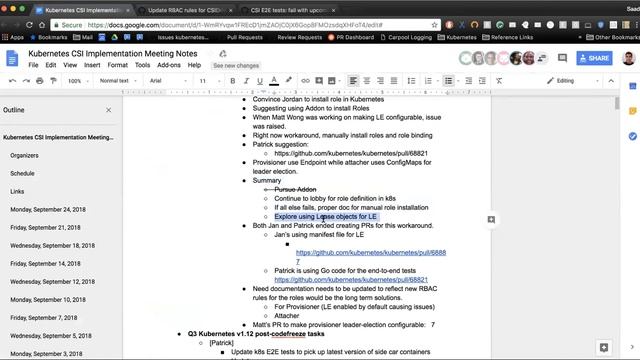Insert a link with link icon

(x=305, y=81)
